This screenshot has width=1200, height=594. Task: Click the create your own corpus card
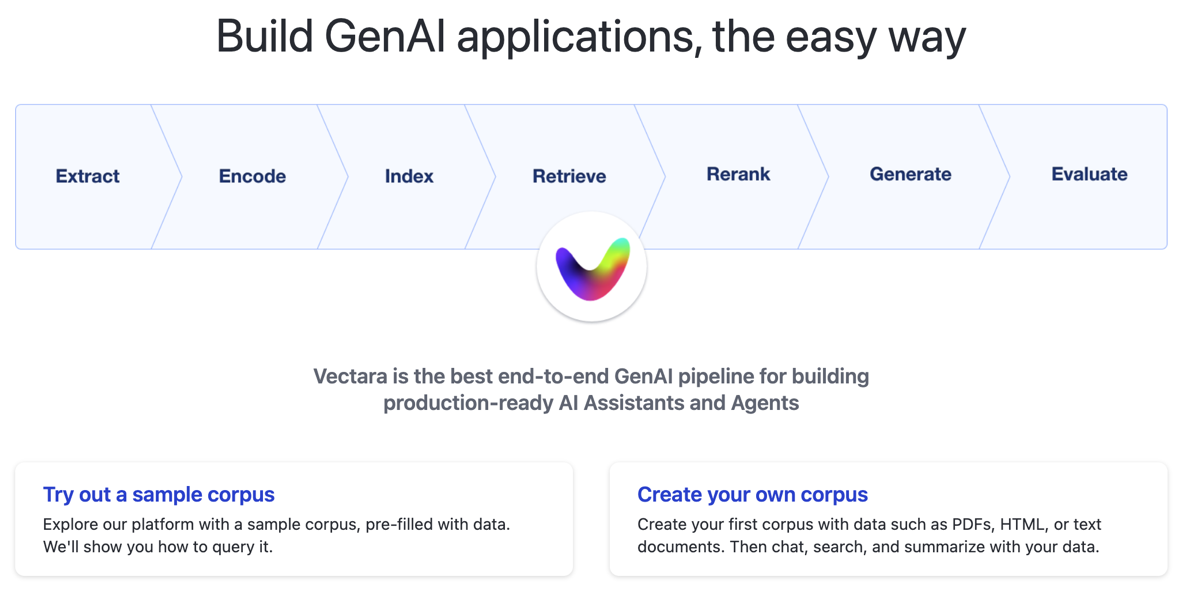pos(888,519)
